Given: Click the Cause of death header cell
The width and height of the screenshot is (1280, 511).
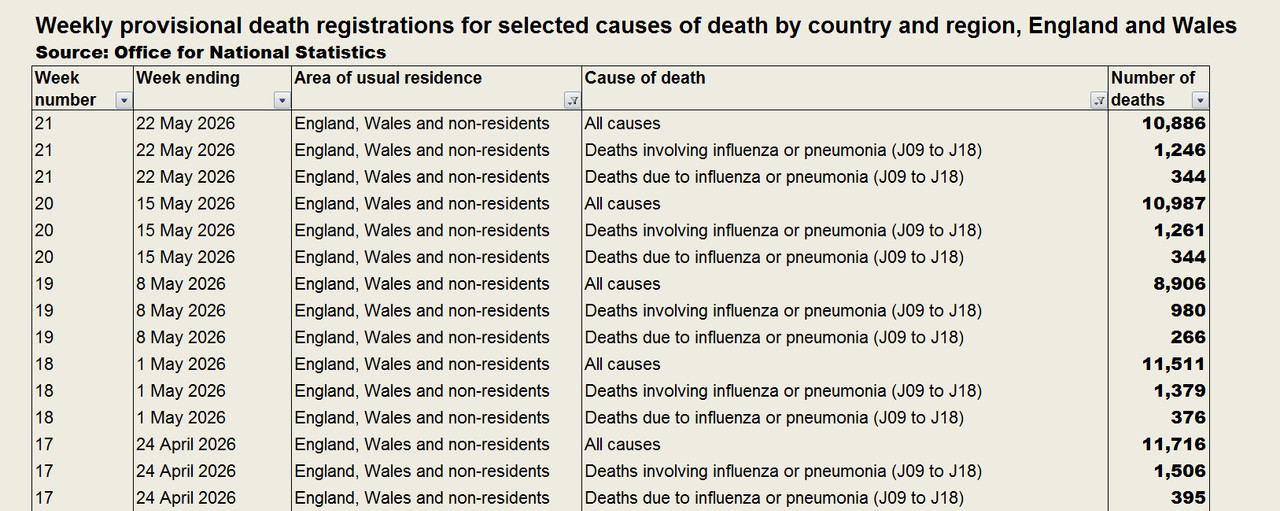Looking at the screenshot, I should 845,88.
